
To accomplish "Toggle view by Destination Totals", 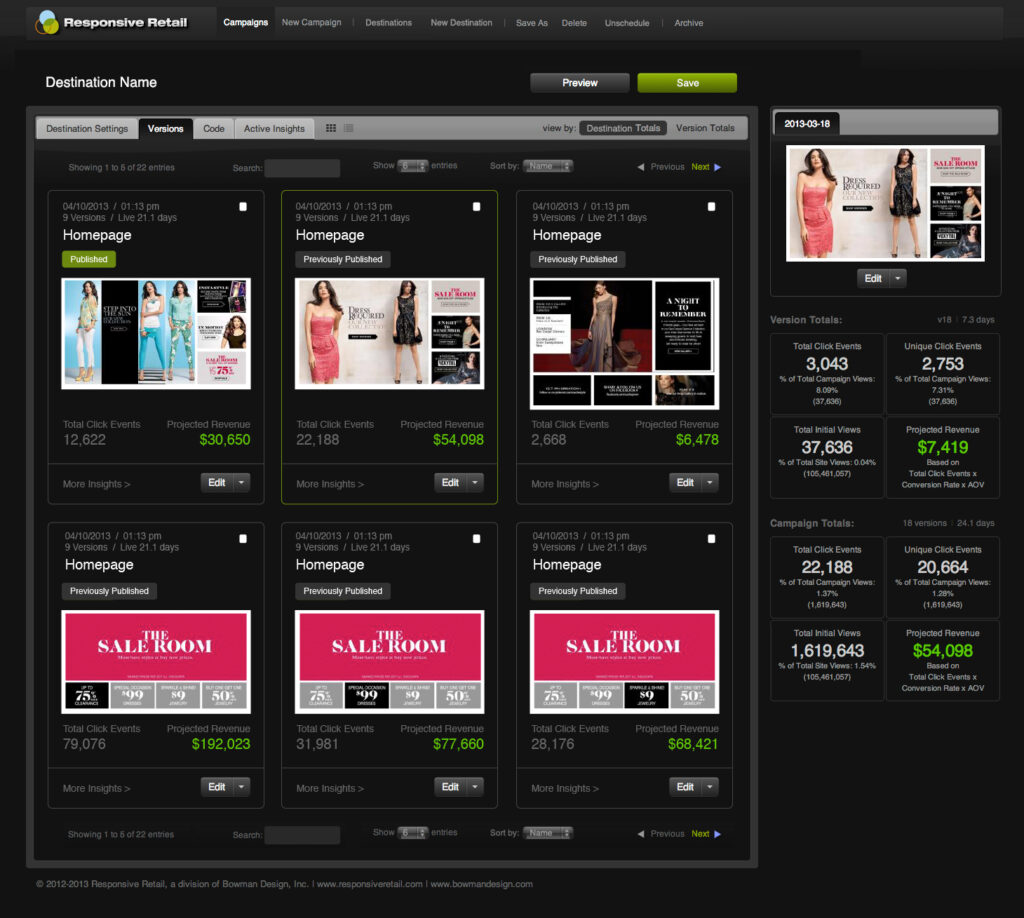I will pyautogui.click(x=623, y=128).
